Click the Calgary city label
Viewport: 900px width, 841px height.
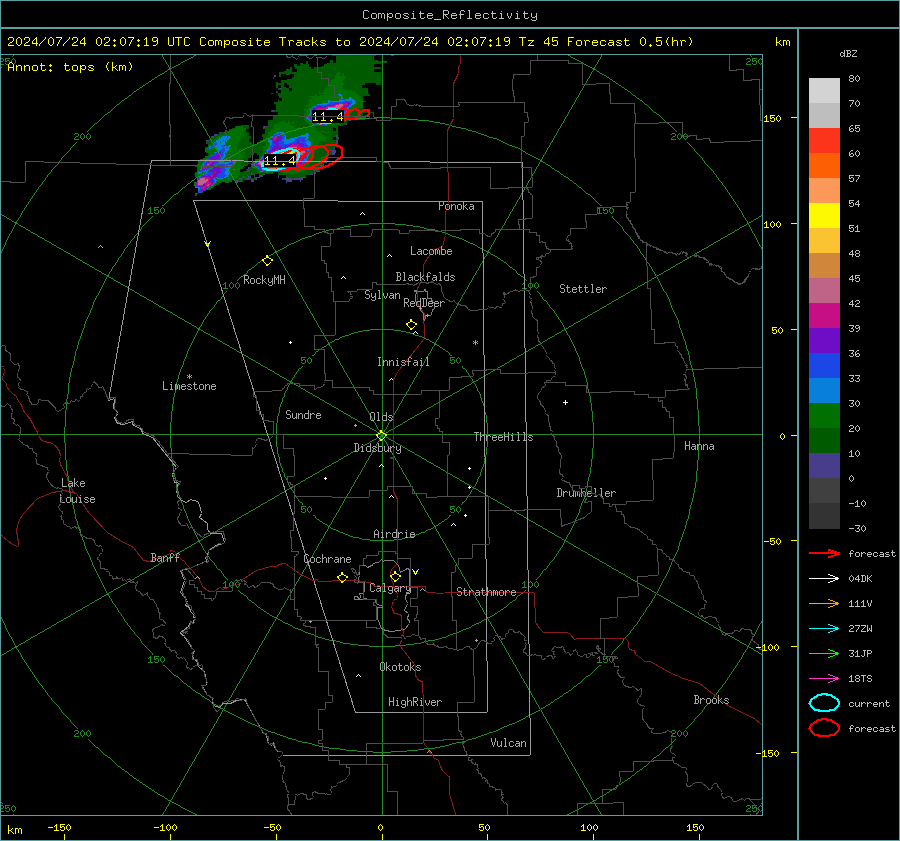tap(390, 588)
